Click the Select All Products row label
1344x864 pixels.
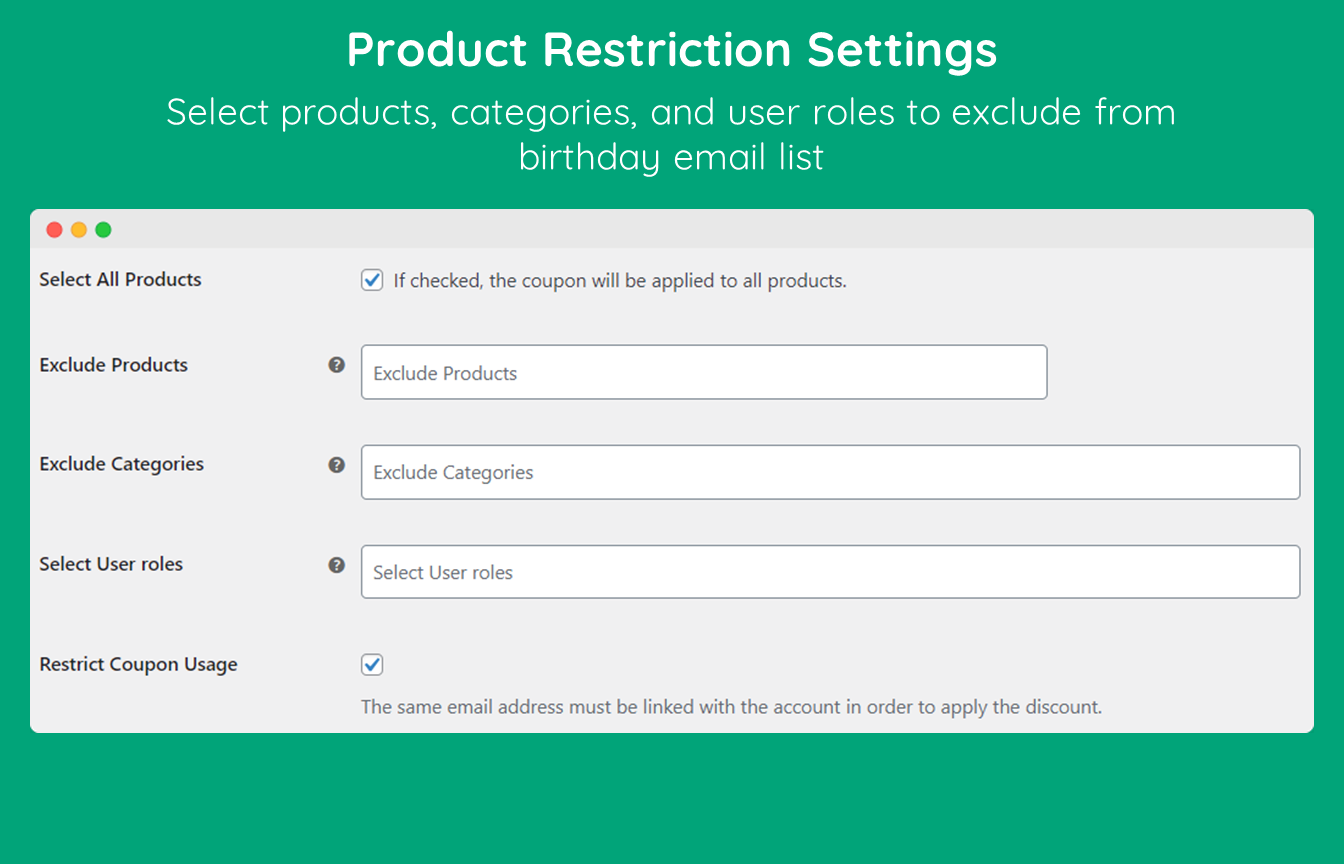coord(120,280)
